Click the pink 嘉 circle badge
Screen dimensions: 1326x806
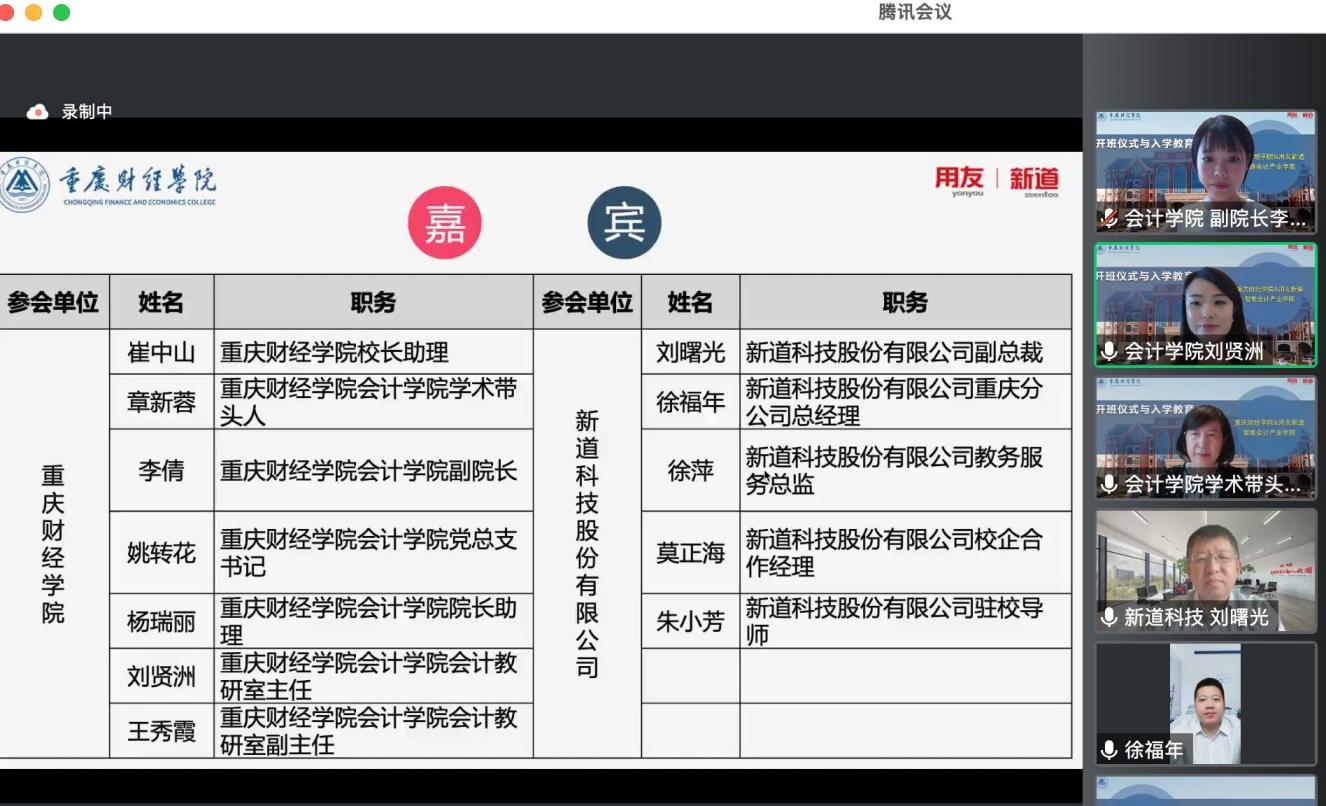tap(445, 223)
